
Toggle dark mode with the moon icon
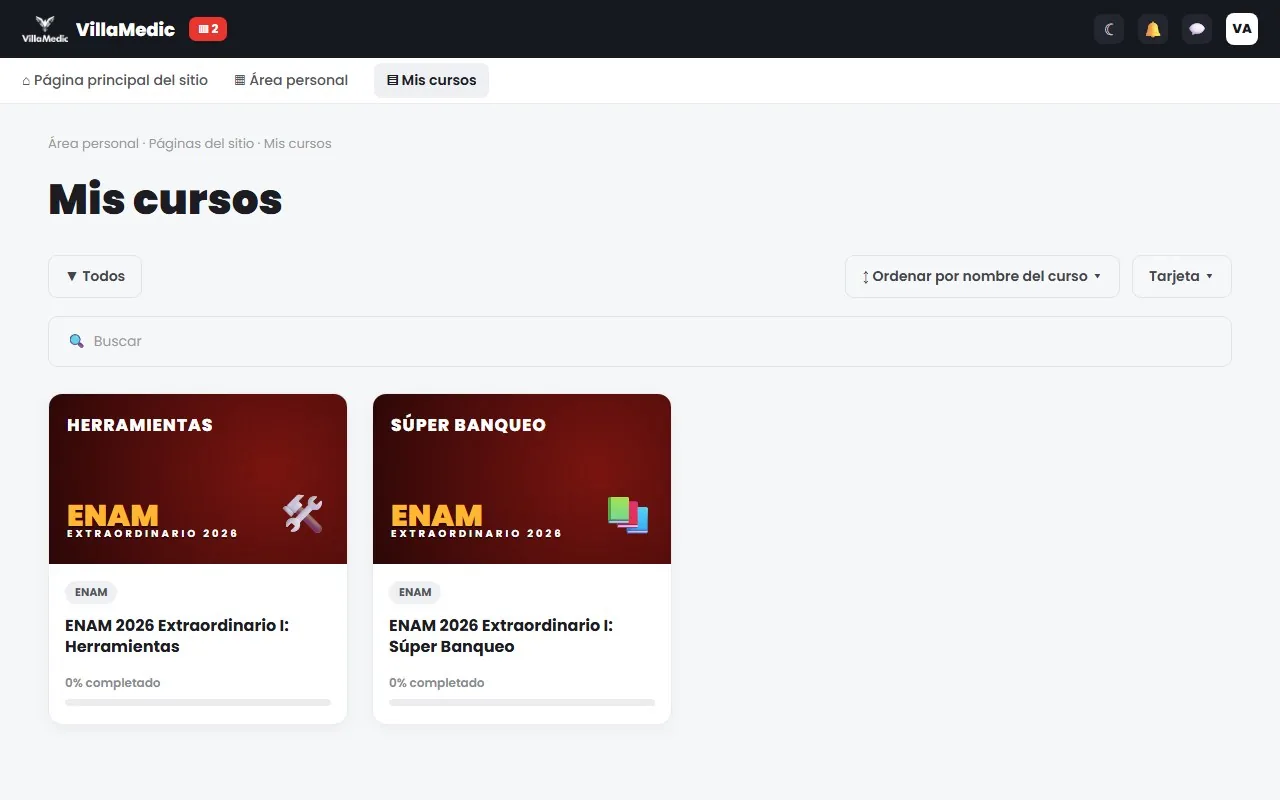pyautogui.click(x=1109, y=29)
